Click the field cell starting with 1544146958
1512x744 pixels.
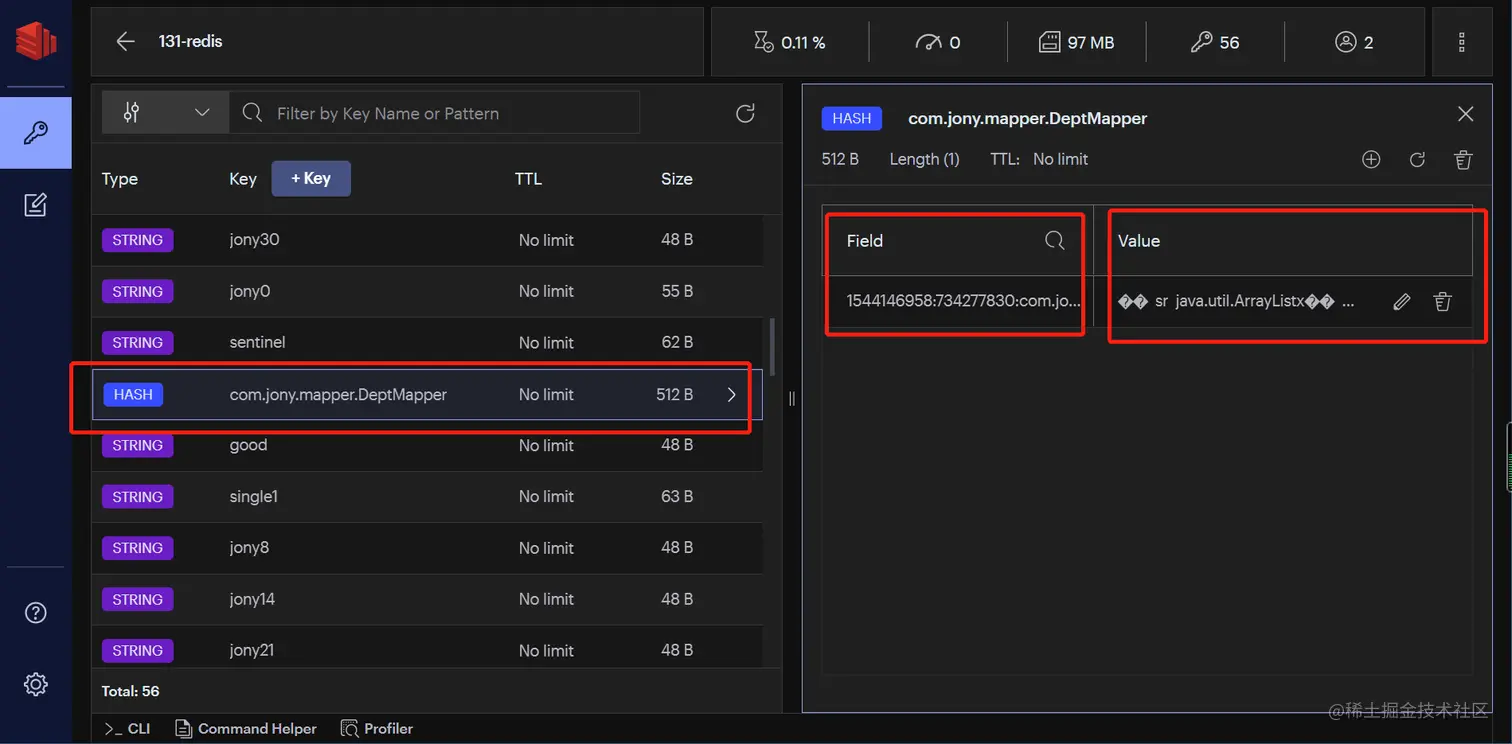point(963,302)
